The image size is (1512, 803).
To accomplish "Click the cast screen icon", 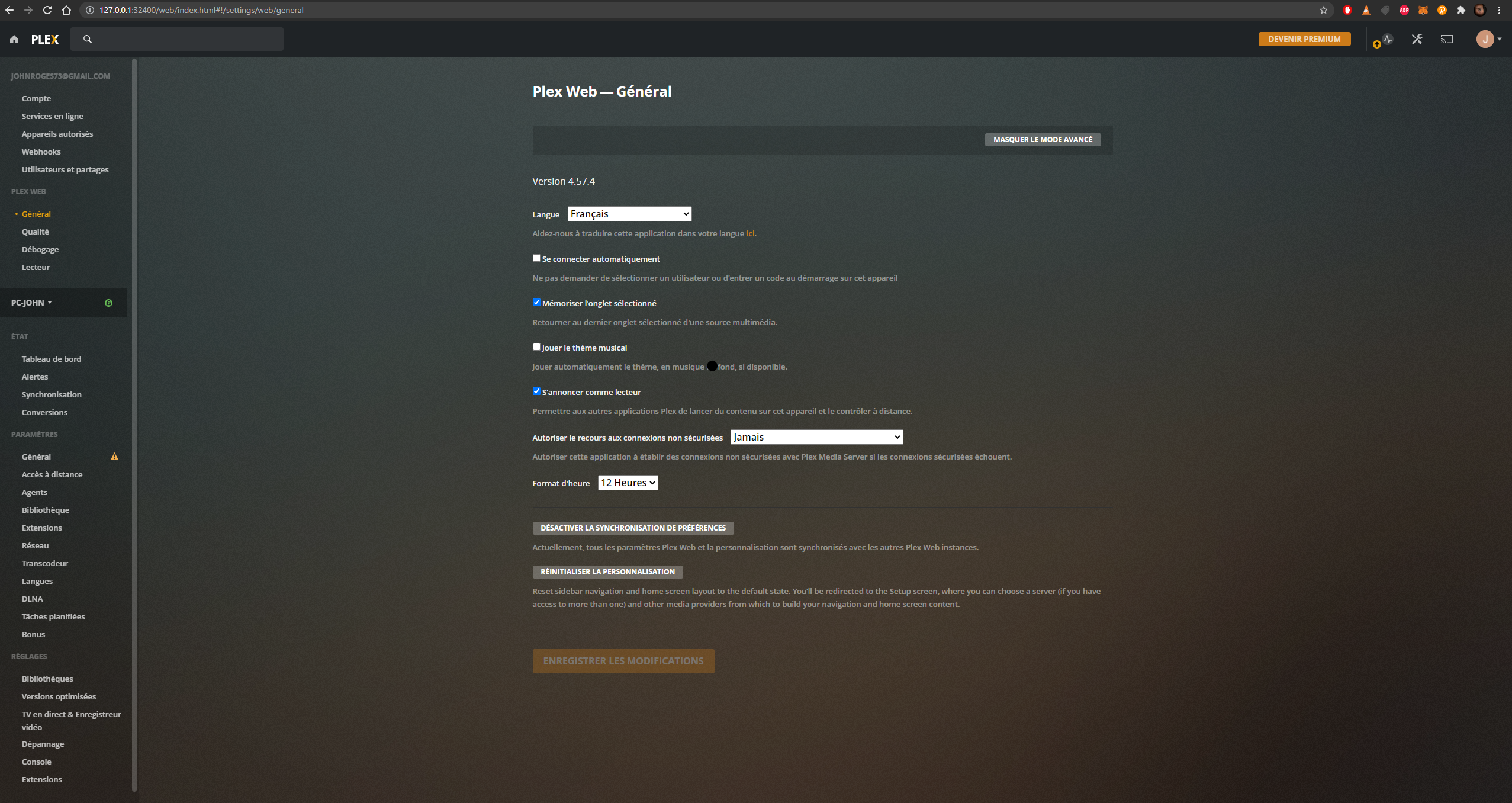I will 1446,39.
